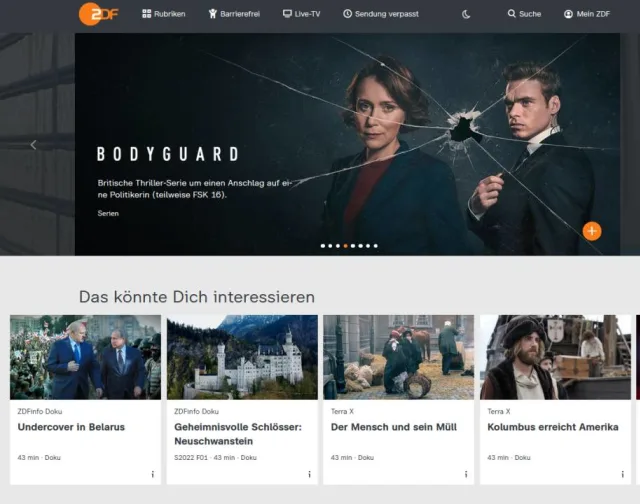Select second carousel dot
640x504 pixels.
click(330, 246)
